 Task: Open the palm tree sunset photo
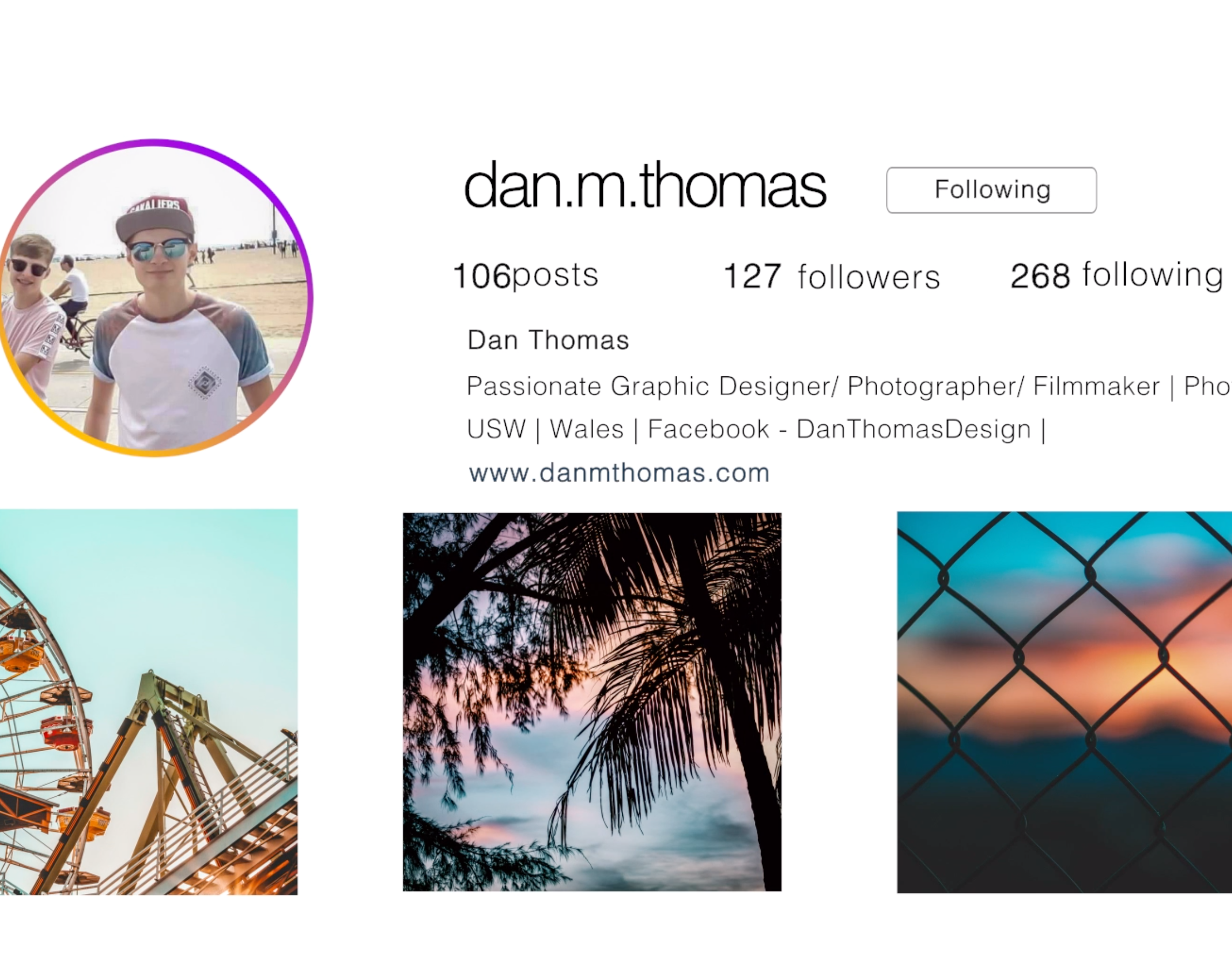coord(592,701)
